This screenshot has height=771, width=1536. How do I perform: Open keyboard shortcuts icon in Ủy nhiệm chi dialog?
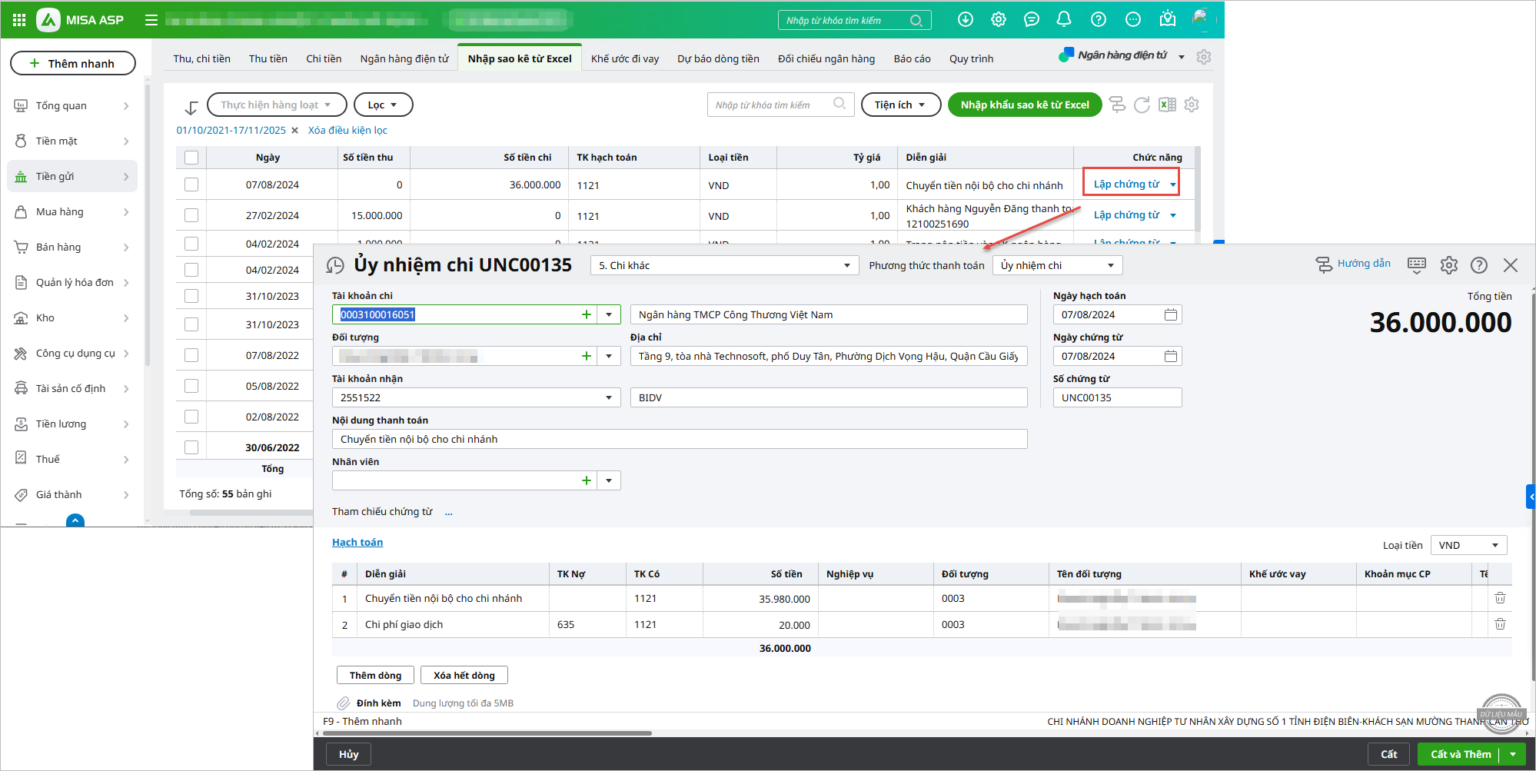point(1416,264)
